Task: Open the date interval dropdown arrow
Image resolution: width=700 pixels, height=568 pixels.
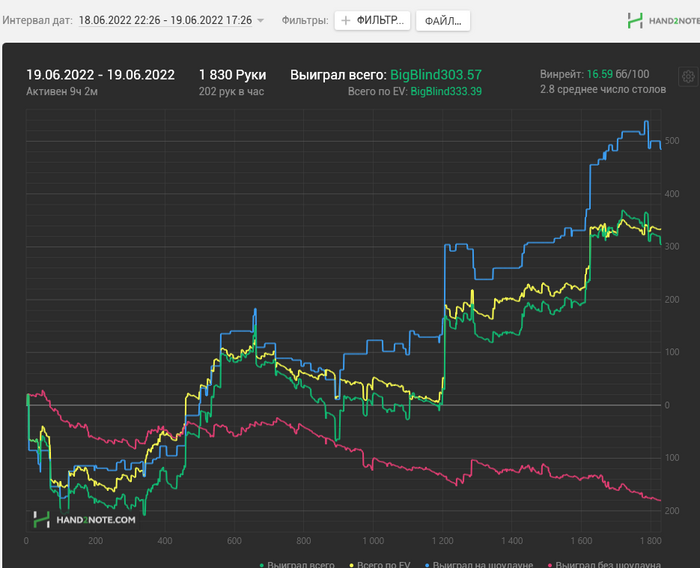Action: [x=261, y=21]
